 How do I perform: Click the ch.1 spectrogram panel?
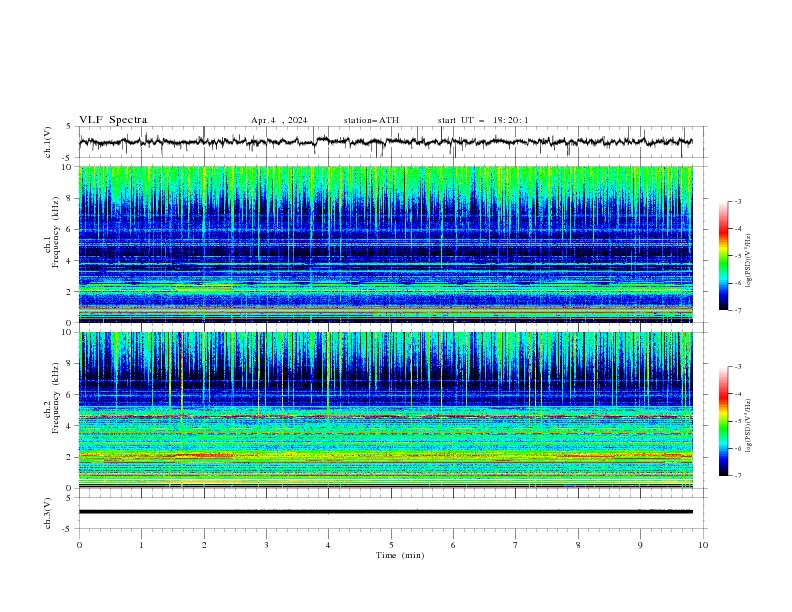coord(386,244)
